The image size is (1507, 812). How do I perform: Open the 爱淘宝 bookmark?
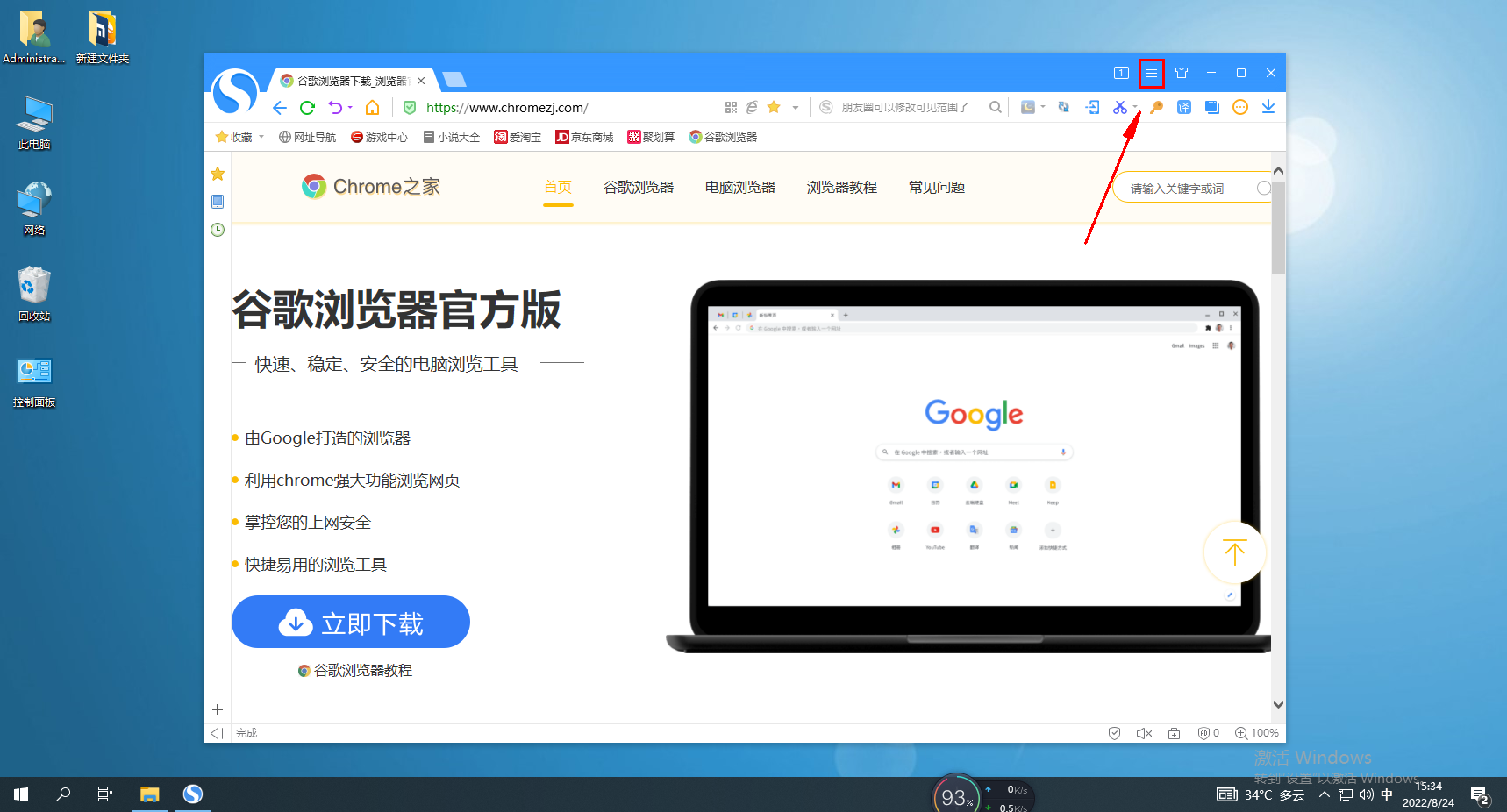tap(518, 137)
